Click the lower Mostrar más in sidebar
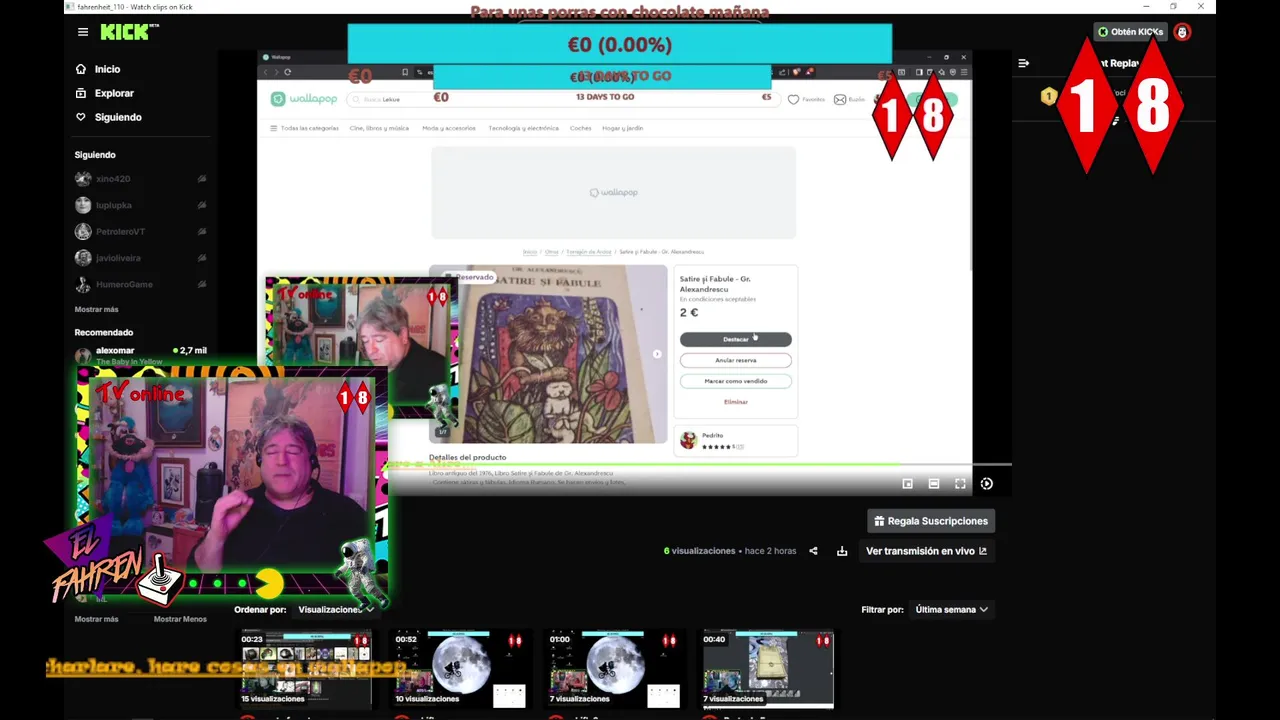 (97, 619)
